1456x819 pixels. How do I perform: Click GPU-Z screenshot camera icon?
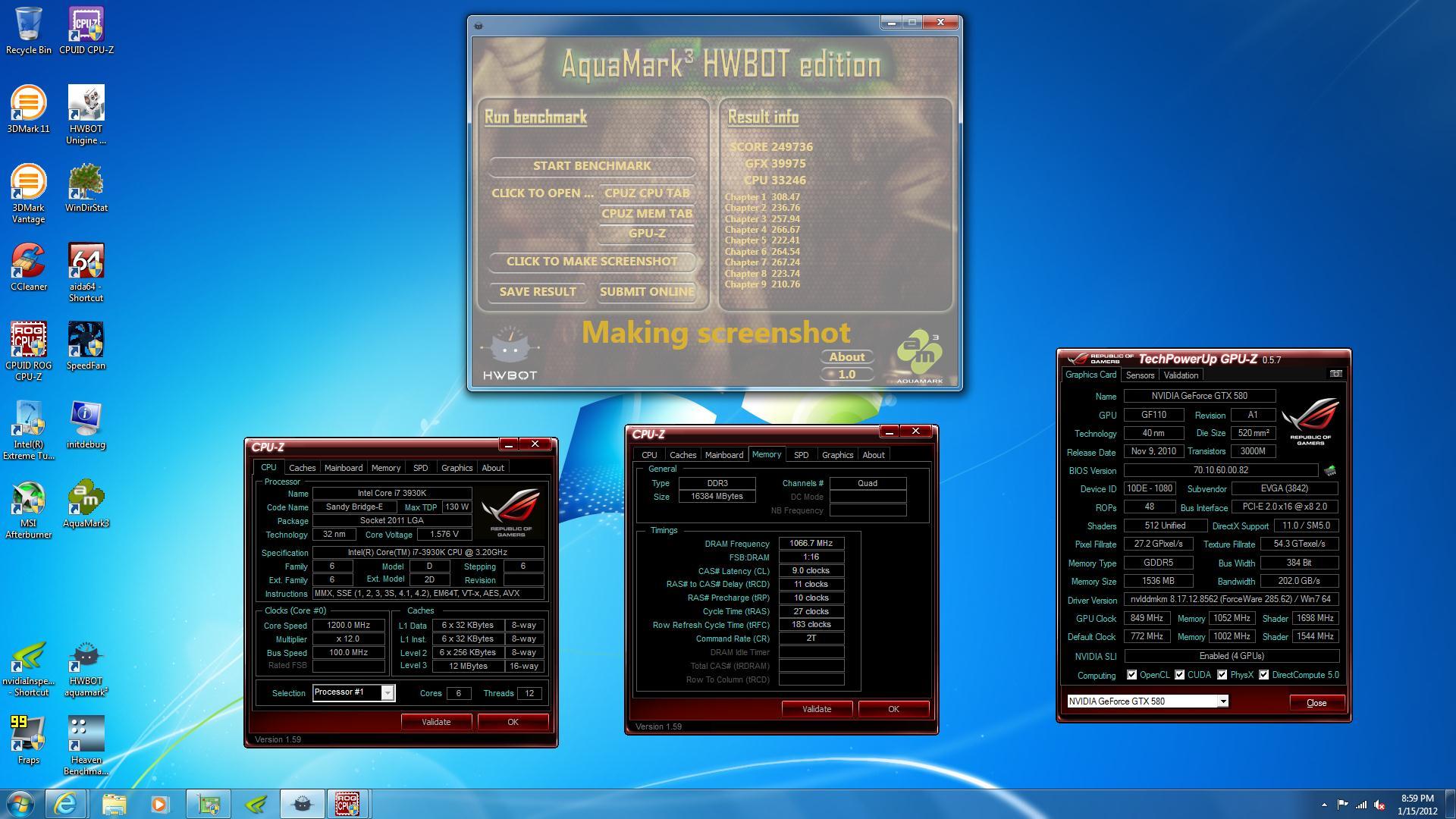[x=1335, y=374]
